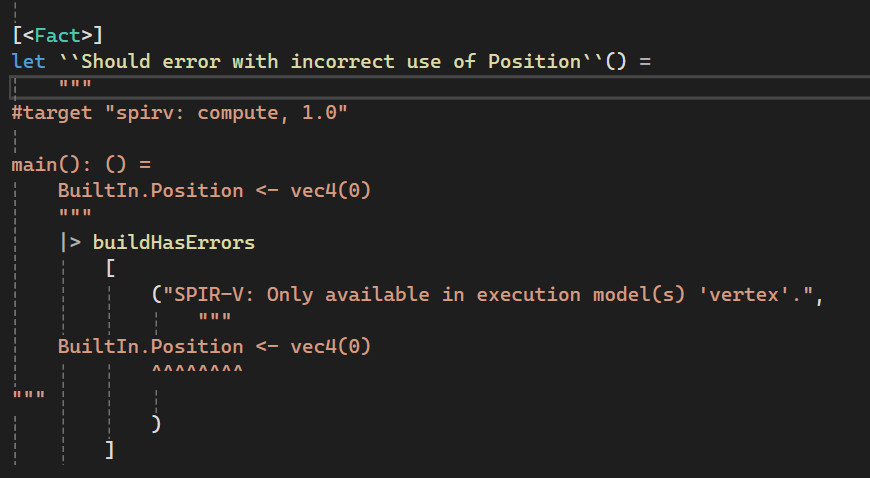Click the second BuiltIn.Position line
This screenshot has height=478, width=870.
pos(214,346)
